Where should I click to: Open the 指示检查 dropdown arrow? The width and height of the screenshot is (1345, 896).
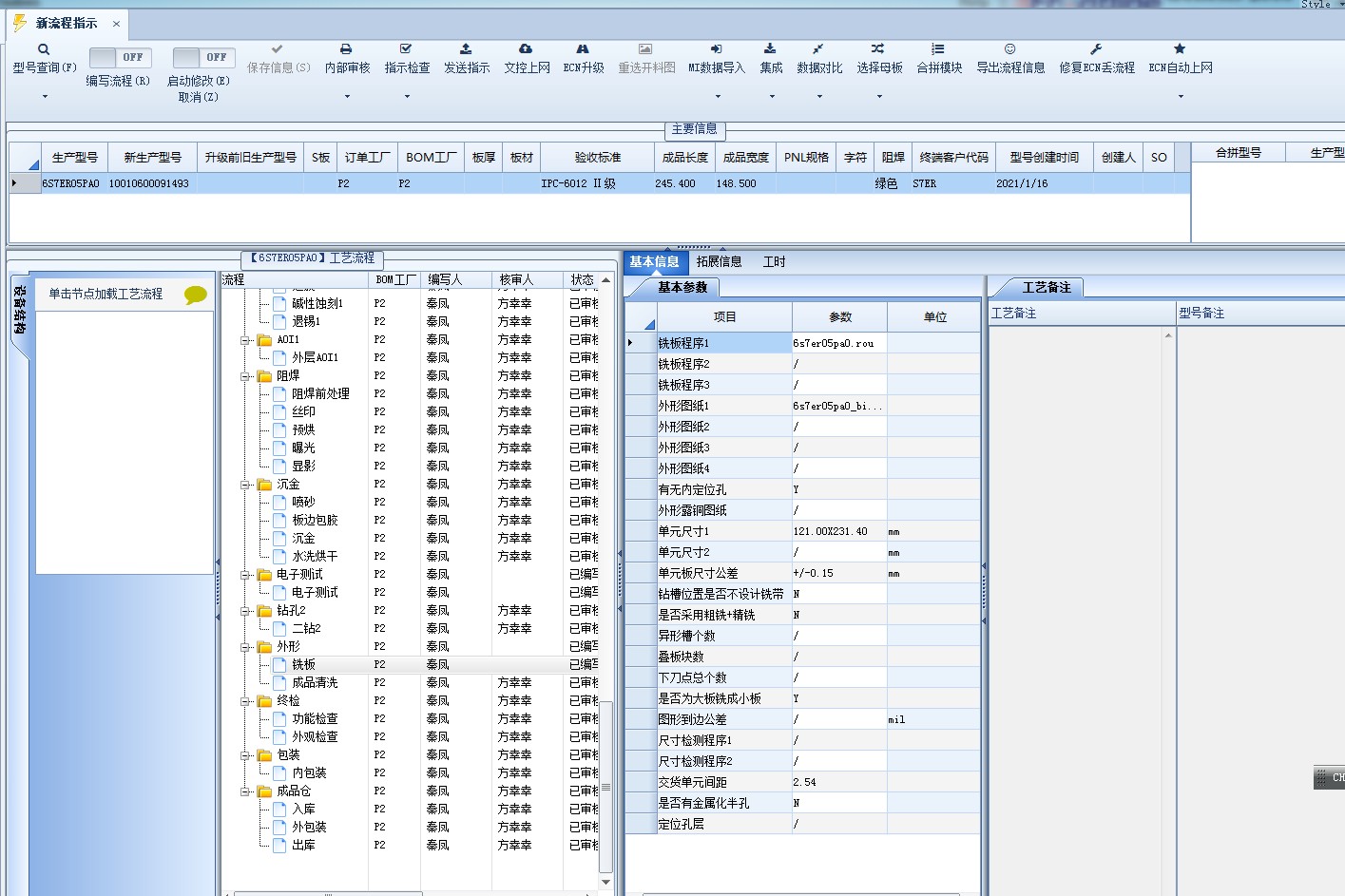pos(407,96)
